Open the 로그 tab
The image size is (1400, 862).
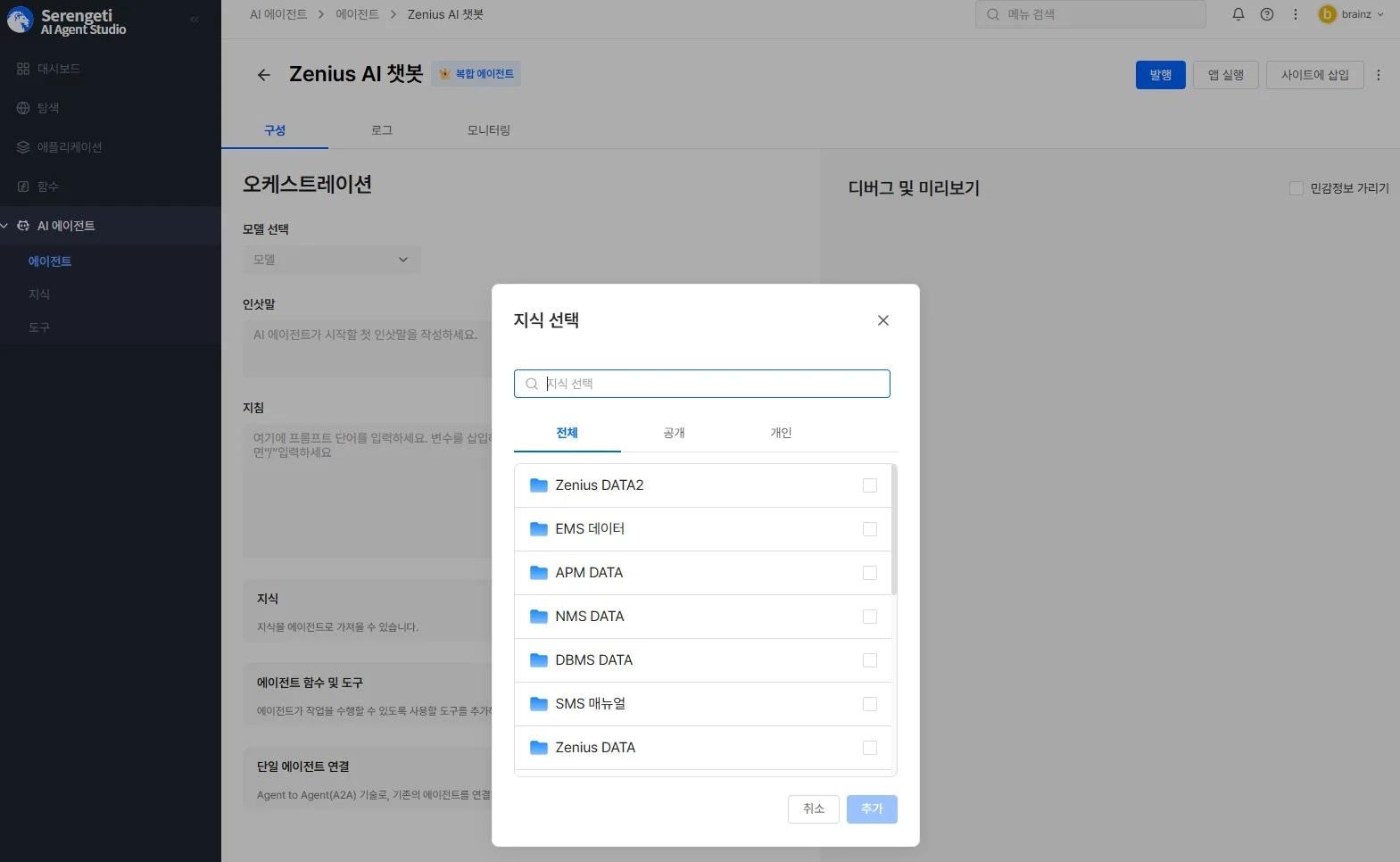pos(382,130)
